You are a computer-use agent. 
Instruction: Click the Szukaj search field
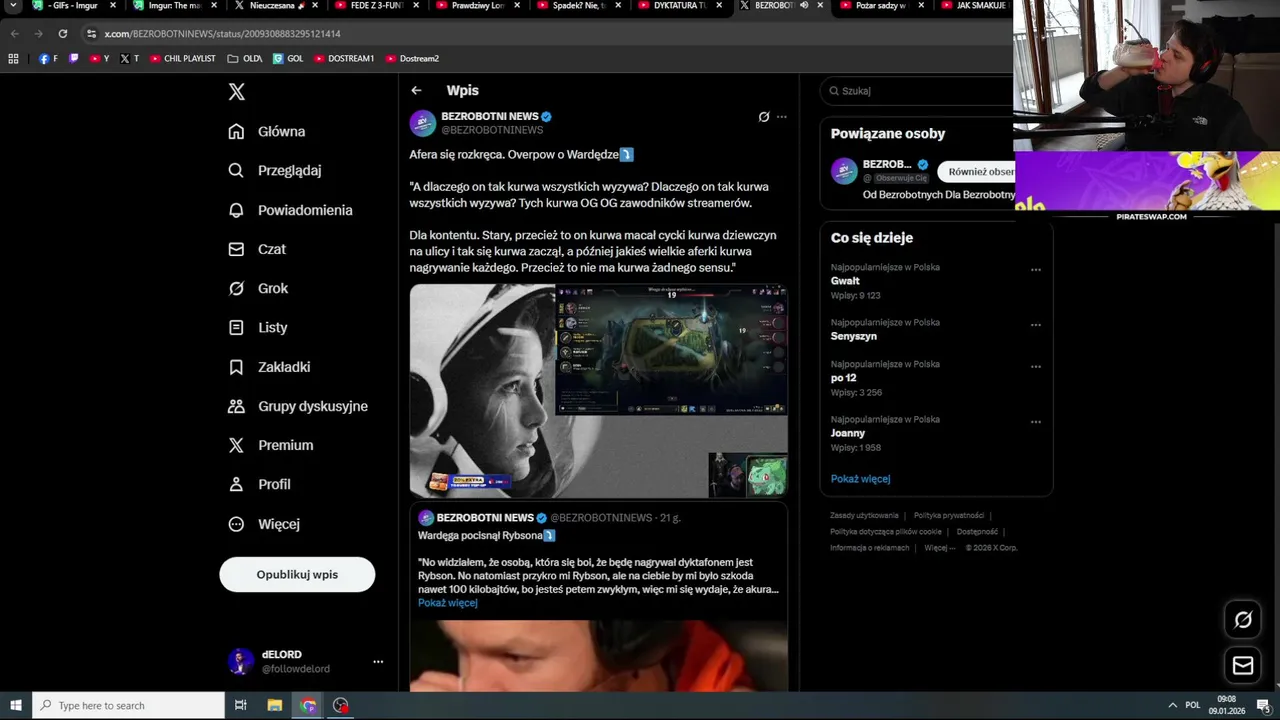click(x=918, y=91)
